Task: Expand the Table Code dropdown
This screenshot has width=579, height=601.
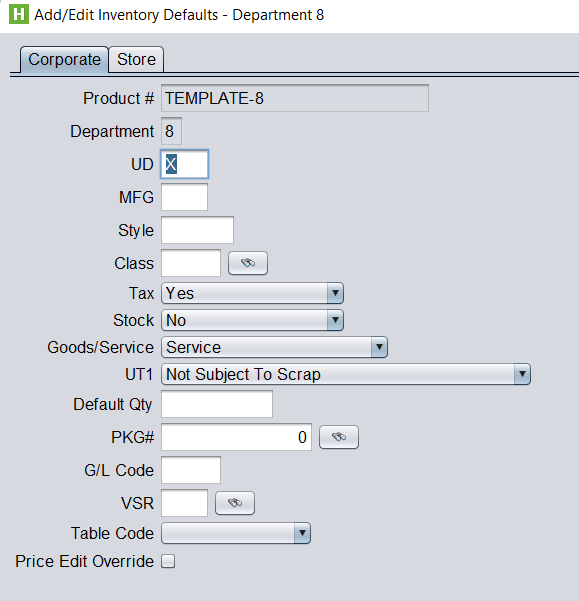Action: point(236,533)
